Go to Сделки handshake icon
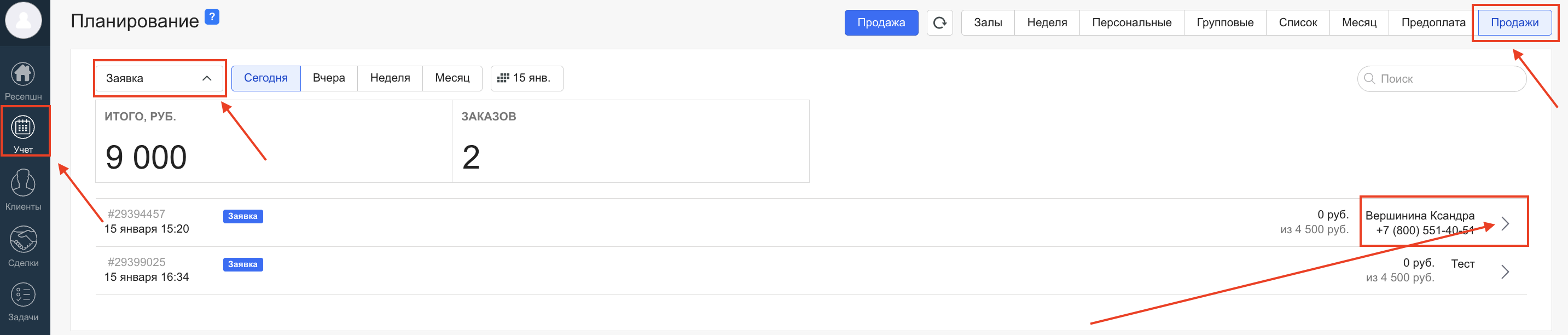Screen dimensions: 1568x335 pos(23,240)
